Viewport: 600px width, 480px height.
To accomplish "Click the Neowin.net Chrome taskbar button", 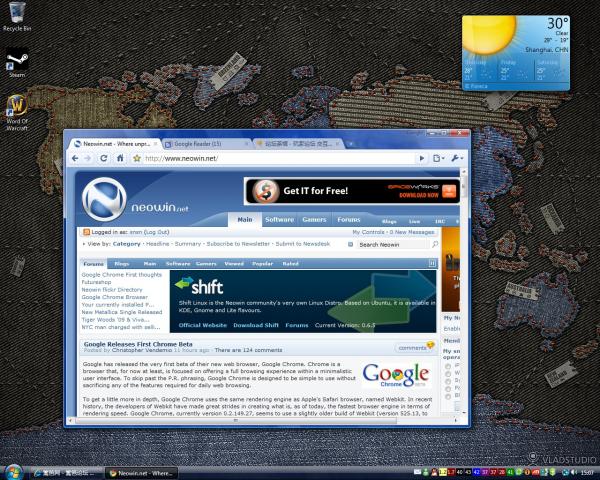I will (141, 473).
